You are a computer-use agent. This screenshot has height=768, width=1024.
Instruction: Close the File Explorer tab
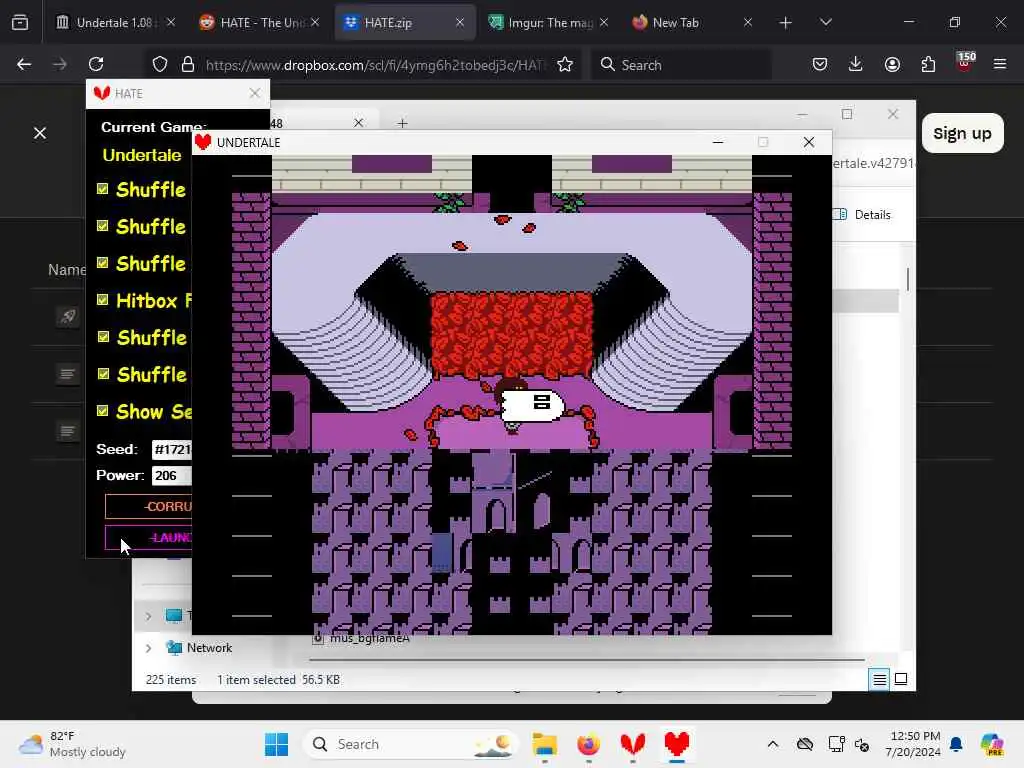[359, 123]
